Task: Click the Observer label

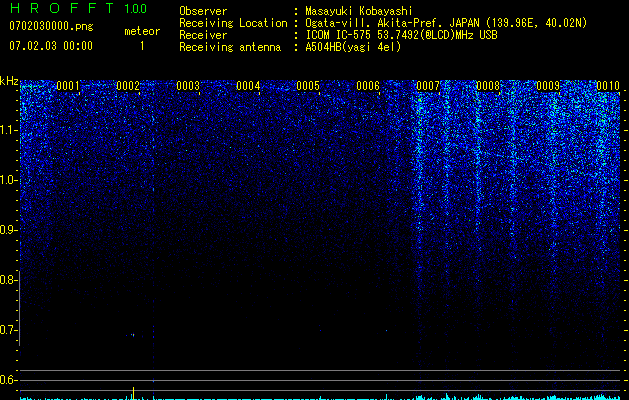Action: (x=203, y=11)
